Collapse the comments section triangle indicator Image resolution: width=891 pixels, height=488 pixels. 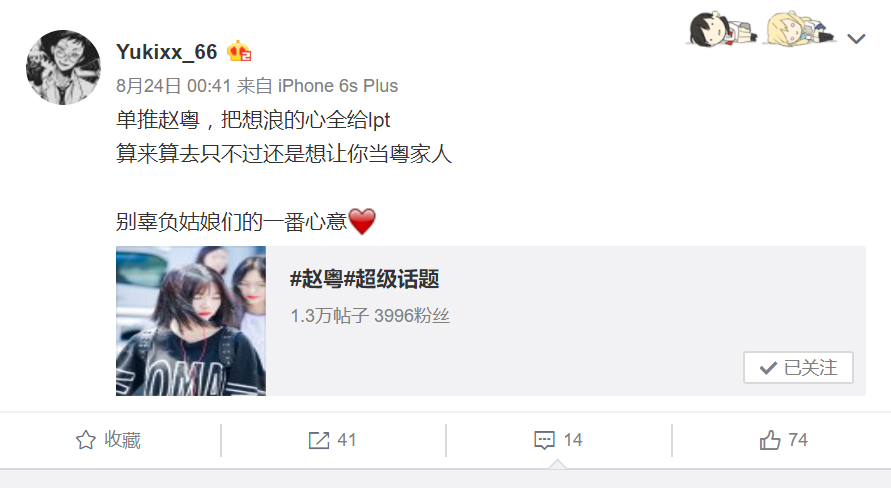557,464
